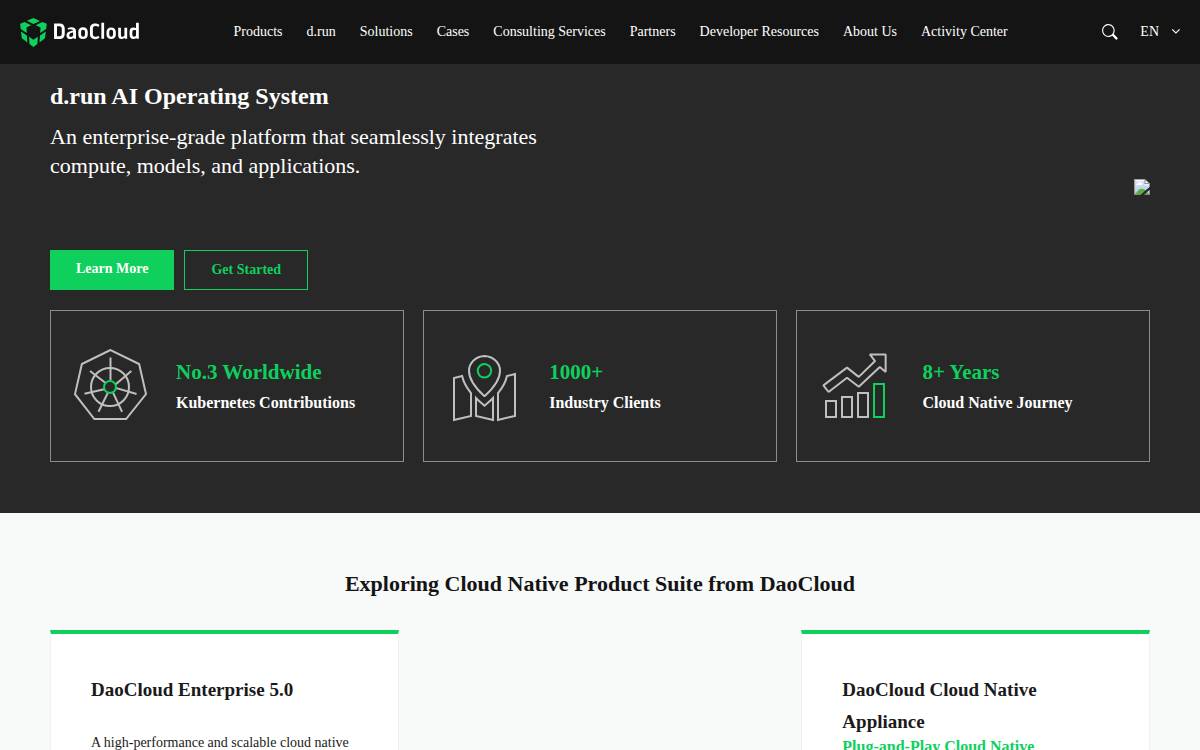Open DaoCloud Cloud Native Appliance card title
Viewport: 1200px width, 750px height.
[x=940, y=706]
